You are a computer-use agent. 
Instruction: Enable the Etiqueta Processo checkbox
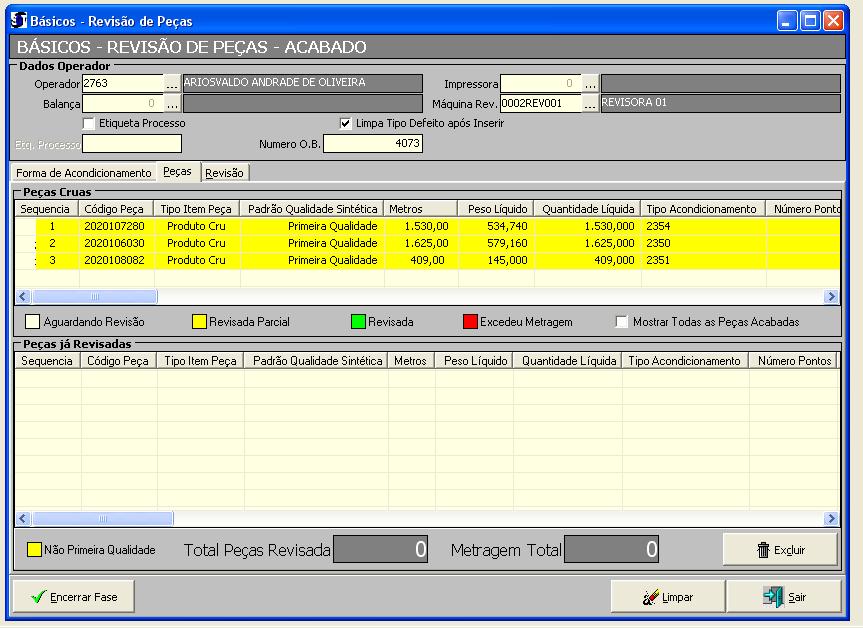pyautogui.click(x=90, y=123)
